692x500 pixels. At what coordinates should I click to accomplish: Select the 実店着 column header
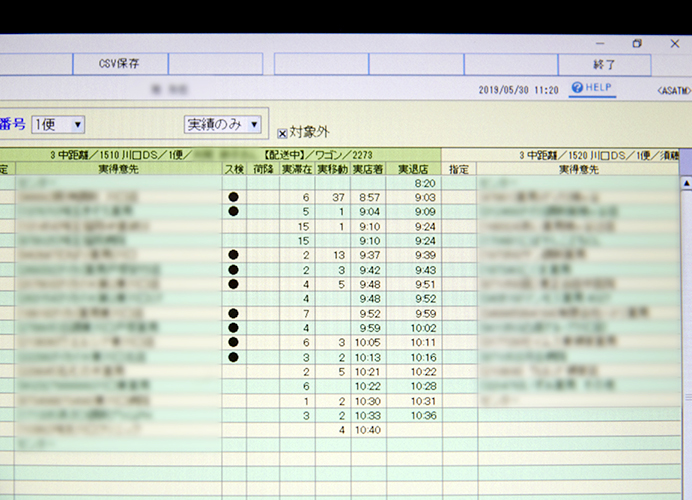(366, 170)
